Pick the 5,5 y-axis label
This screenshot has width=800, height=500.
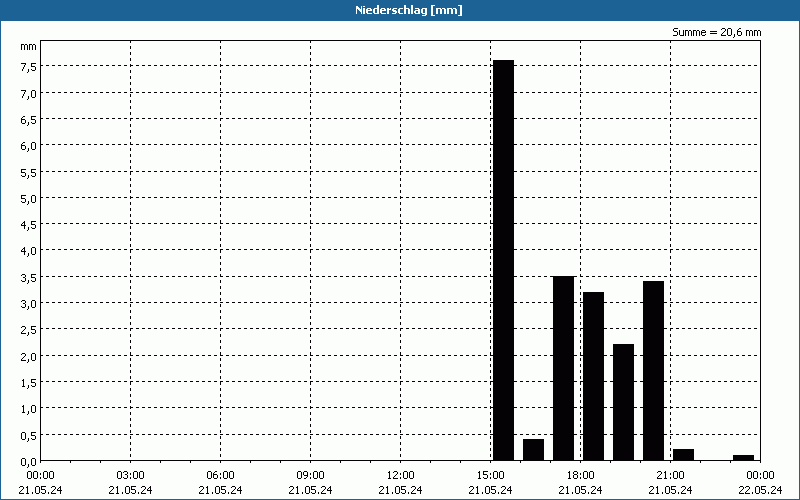pyautogui.click(x=28, y=173)
